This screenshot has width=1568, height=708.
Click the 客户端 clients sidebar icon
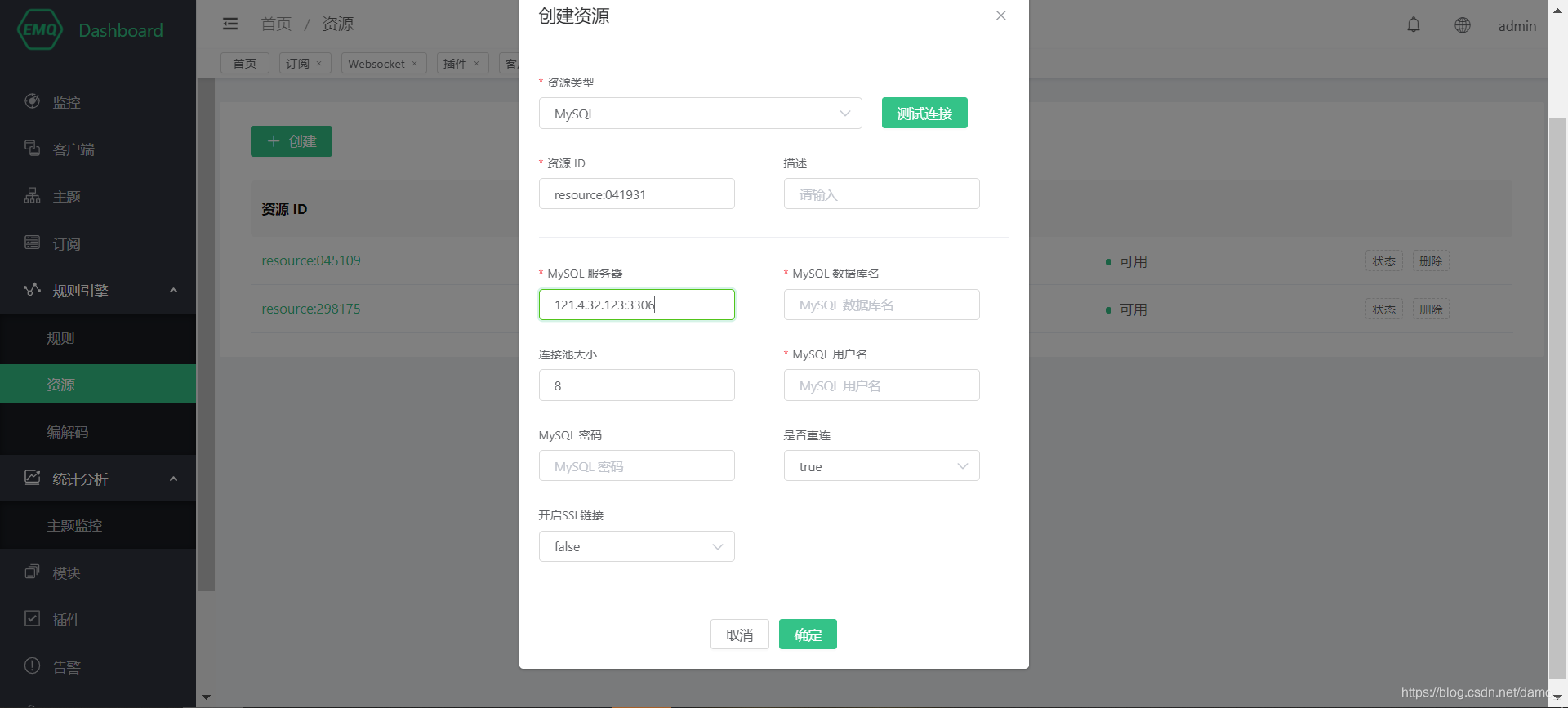click(x=33, y=149)
